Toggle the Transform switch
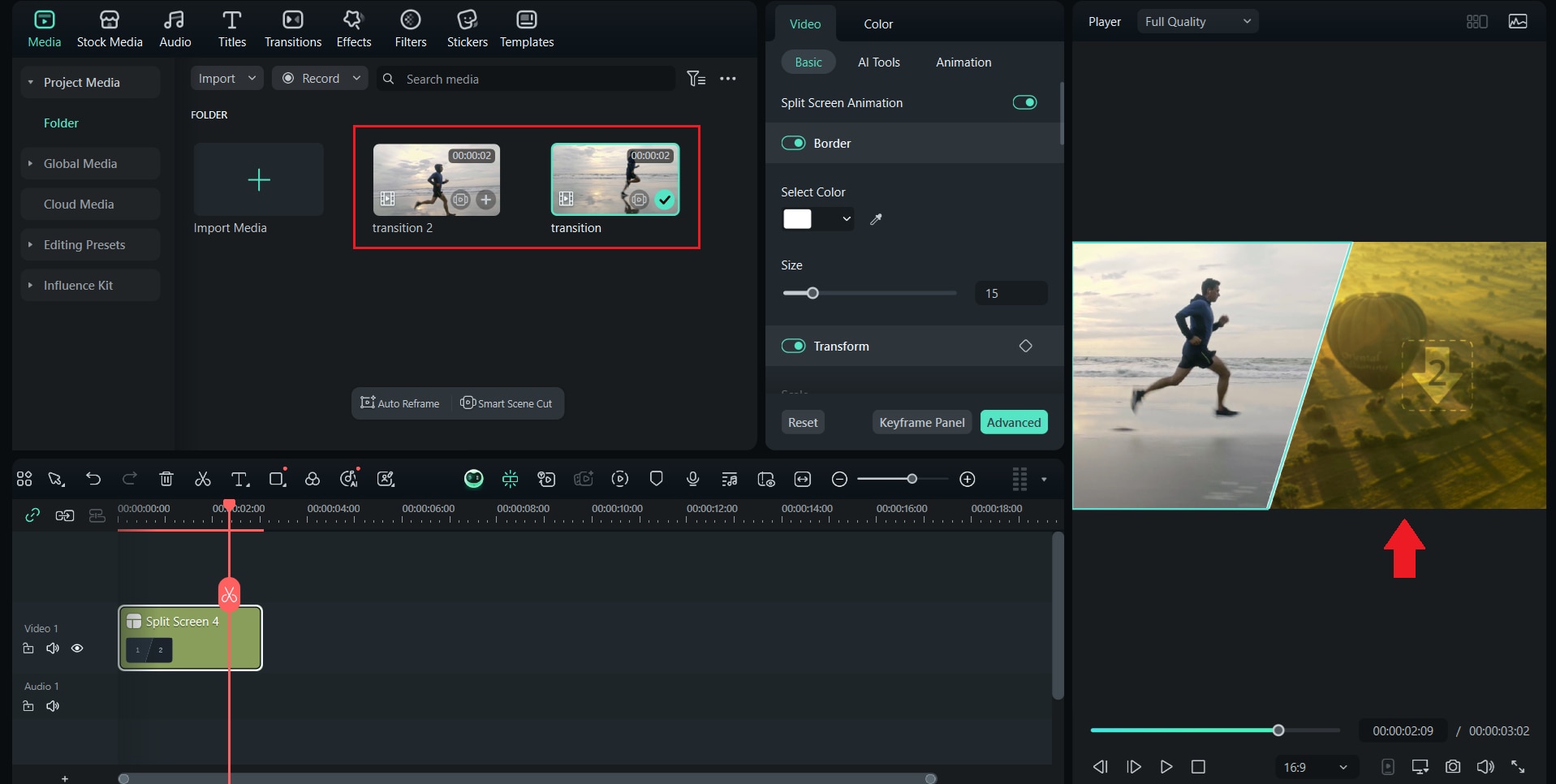The height and width of the screenshot is (784, 1556). [x=793, y=346]
